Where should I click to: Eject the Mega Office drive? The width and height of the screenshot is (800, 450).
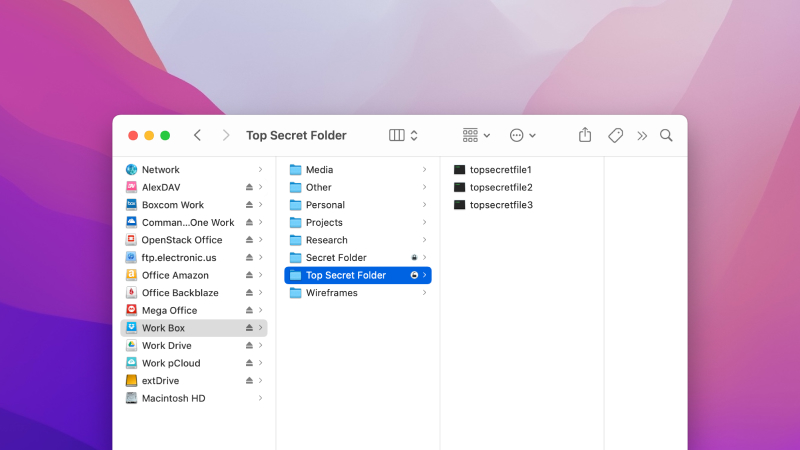tap(249, 310)
